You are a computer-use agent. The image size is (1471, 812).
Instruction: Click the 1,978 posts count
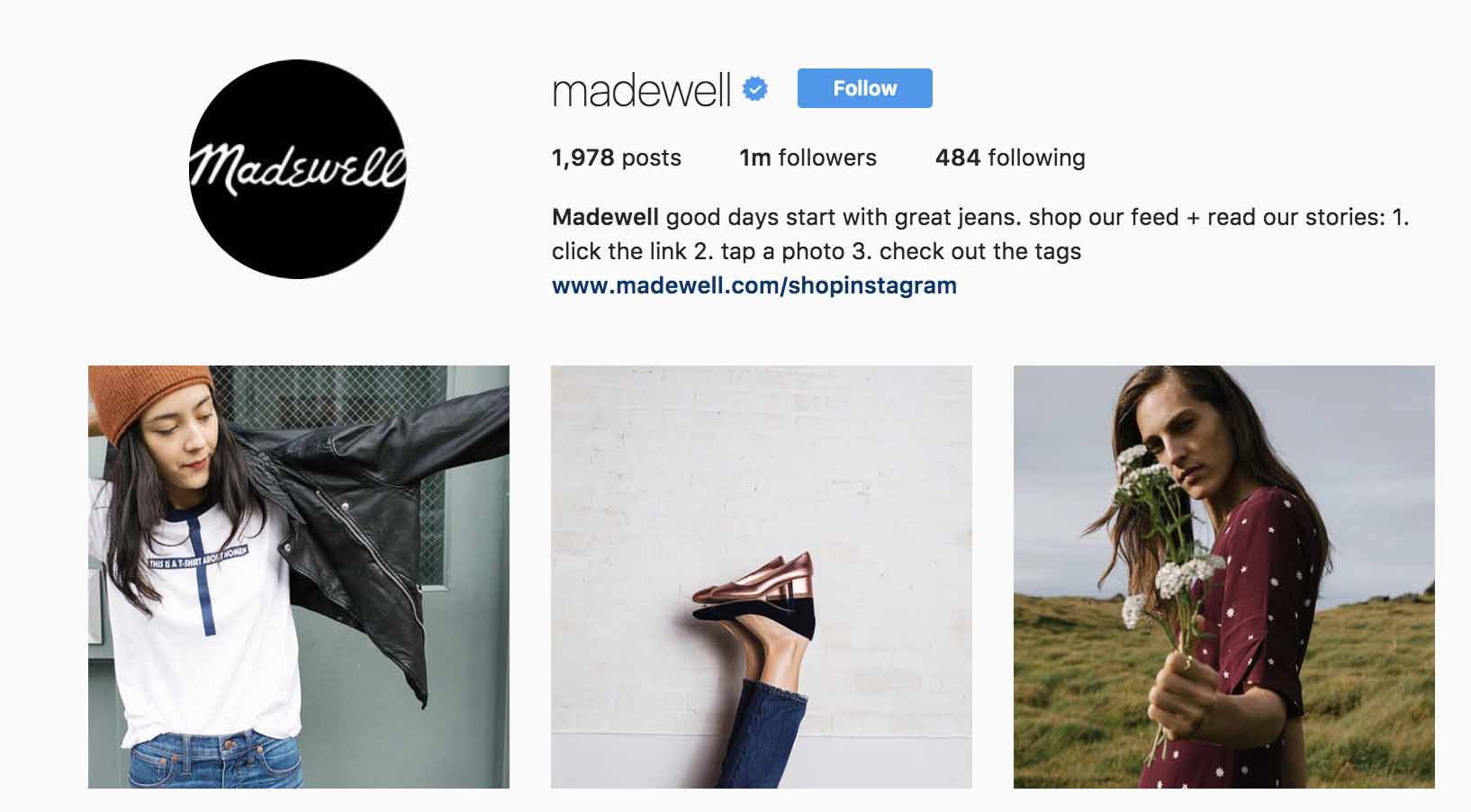coord(617,158)
